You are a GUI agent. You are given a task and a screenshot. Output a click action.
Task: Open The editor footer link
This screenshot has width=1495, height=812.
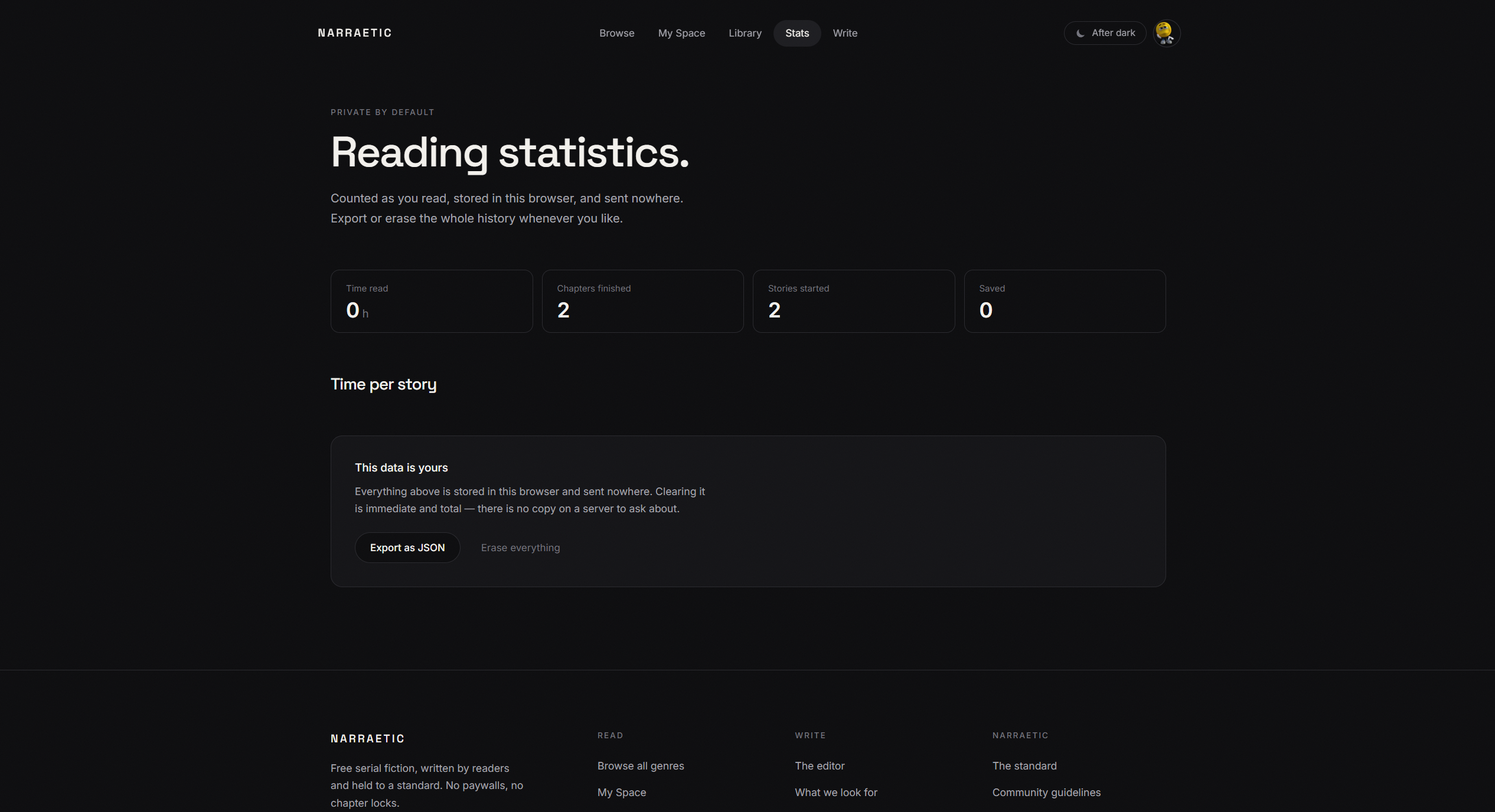[820, 766]
